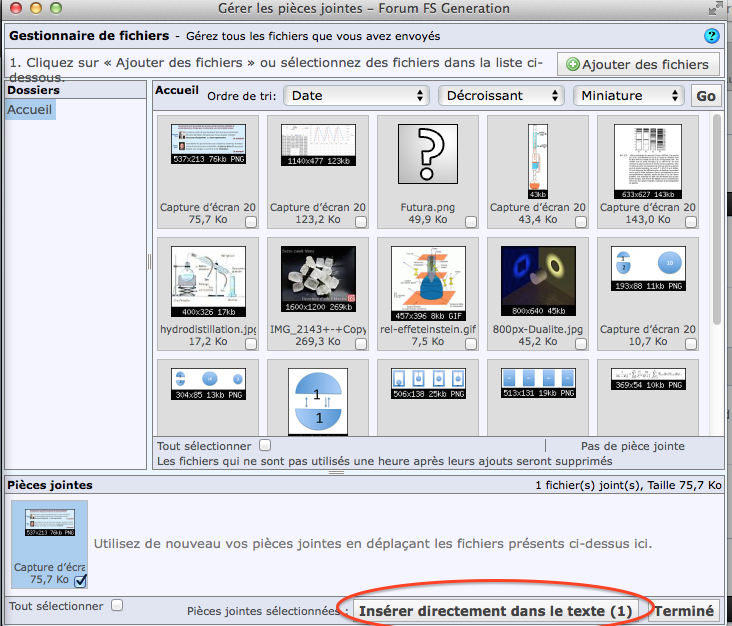The image size is (732, 626).
Task: Check the 43,4 Ko Capture d'écran file checkbox
Action: 581,222
